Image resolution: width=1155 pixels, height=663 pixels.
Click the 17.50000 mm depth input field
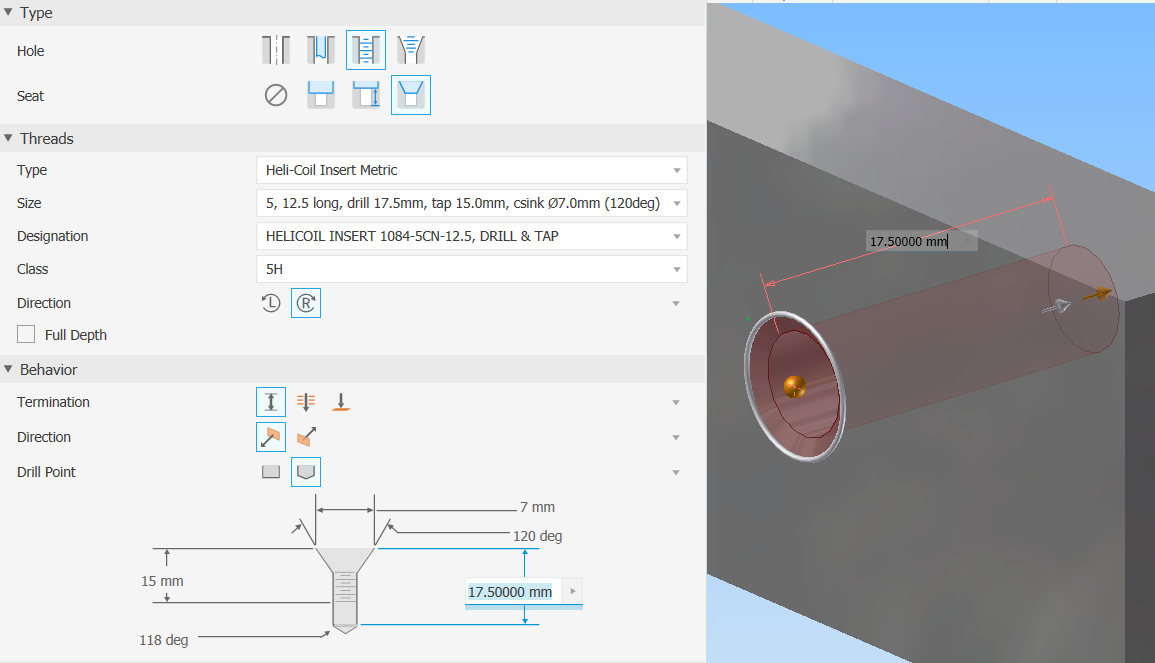[512, 592]
